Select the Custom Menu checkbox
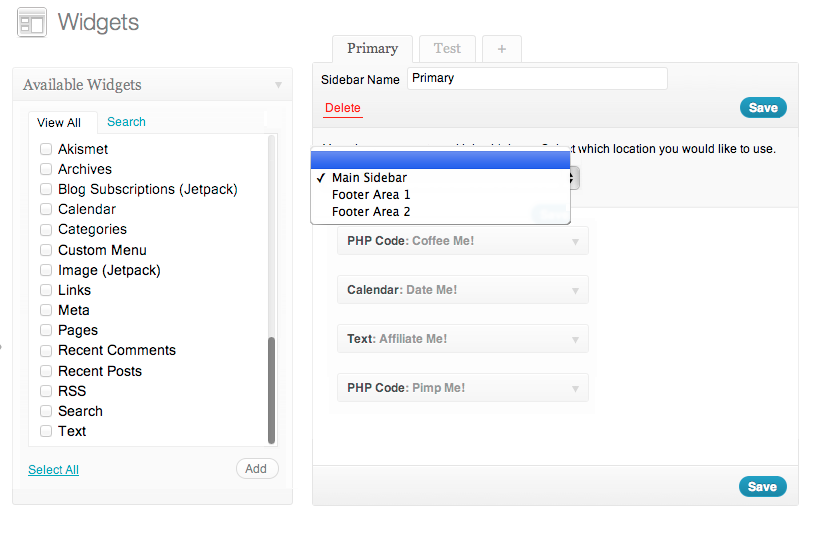 point(46,250)
